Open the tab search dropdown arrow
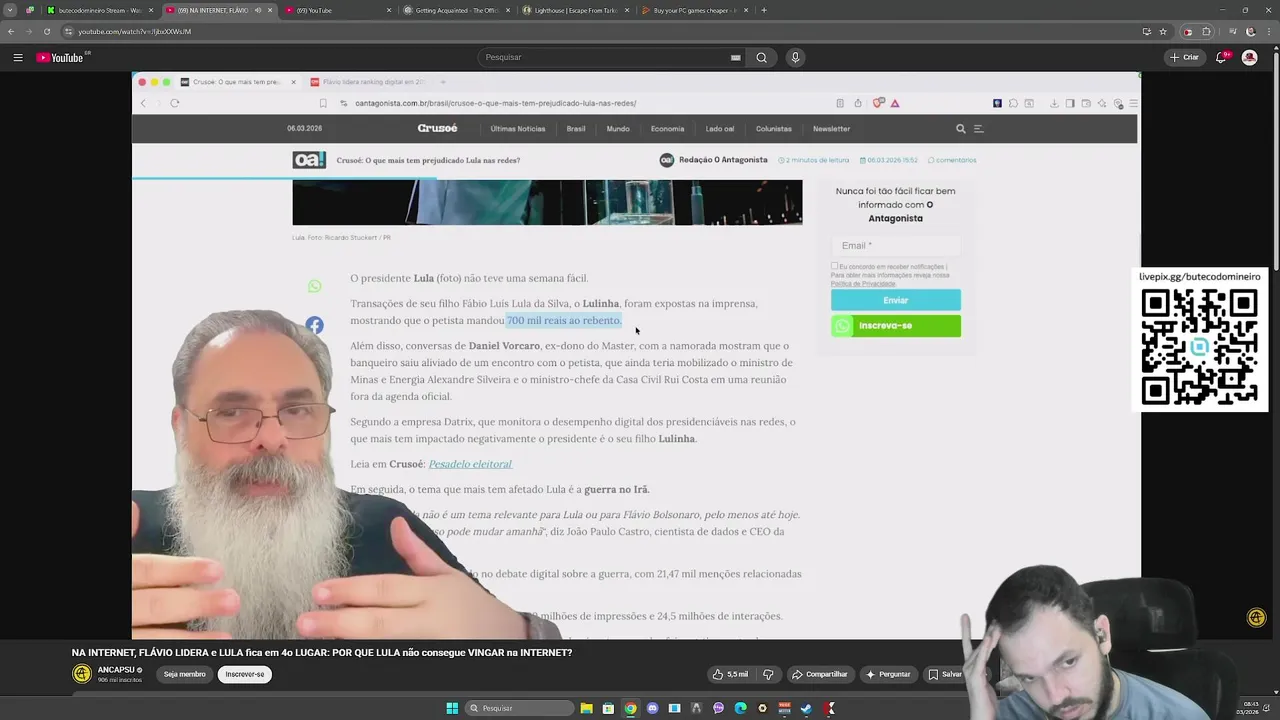The width and height of the screenshot is (1280, 720). [x=9, y=10]
